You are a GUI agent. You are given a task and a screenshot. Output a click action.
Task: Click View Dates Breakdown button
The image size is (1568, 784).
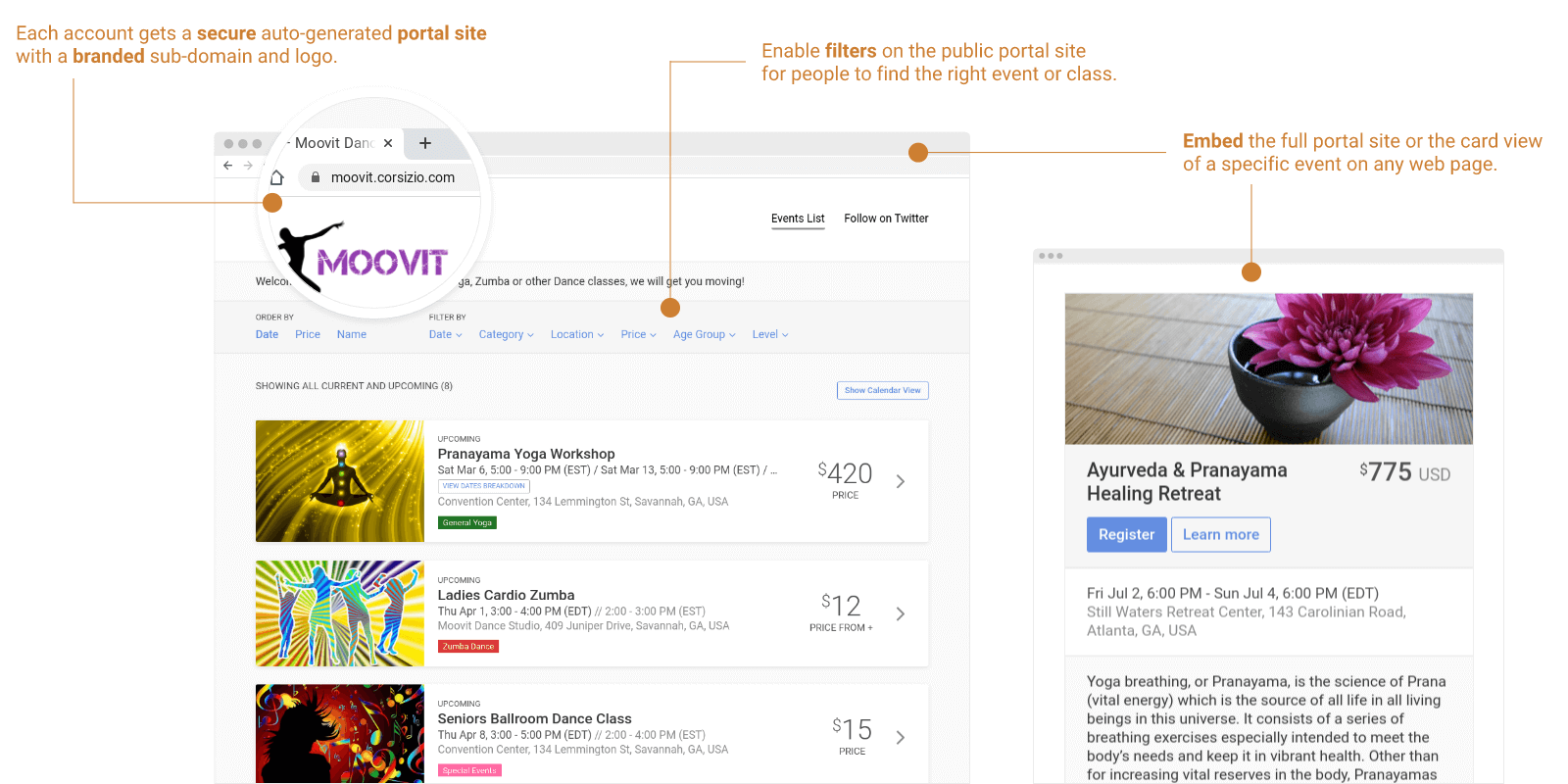[484, 486]
